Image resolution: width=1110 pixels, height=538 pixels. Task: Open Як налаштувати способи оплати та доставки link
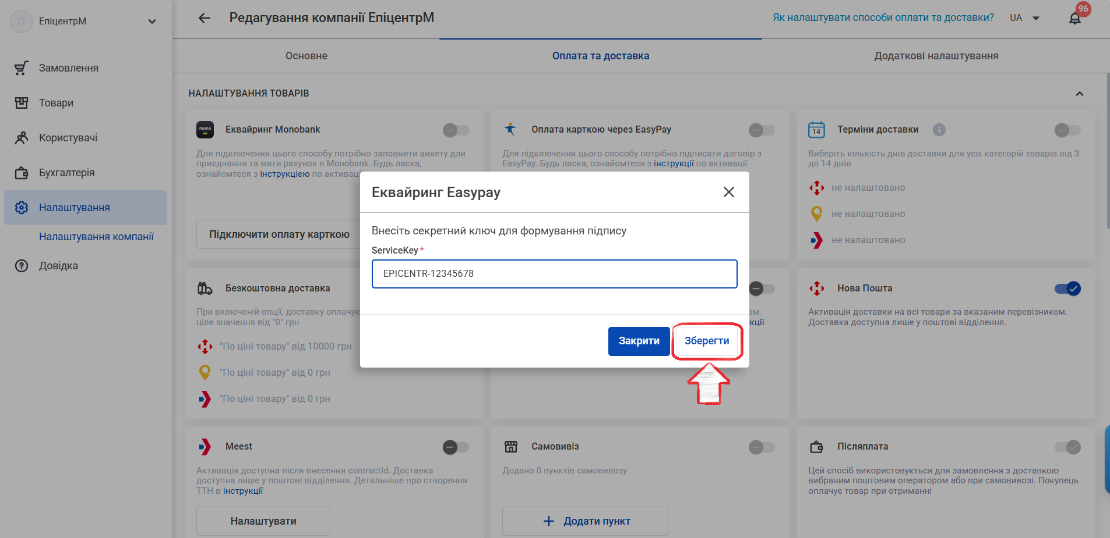point(883,18)
